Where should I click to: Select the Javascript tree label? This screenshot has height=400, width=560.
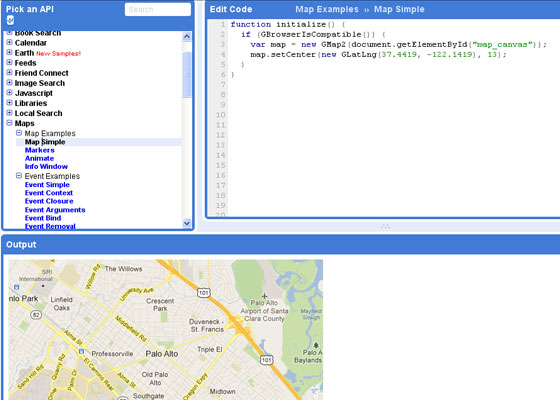click(34, 93)
